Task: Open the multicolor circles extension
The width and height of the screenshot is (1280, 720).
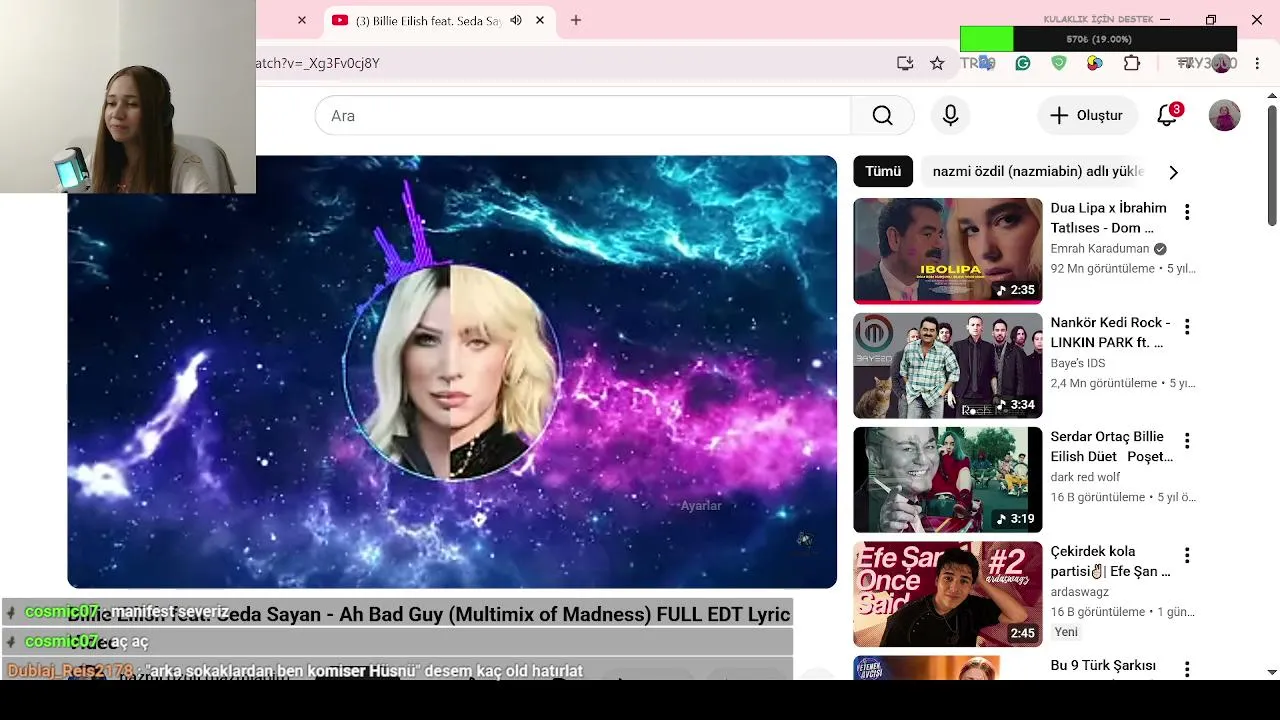Action: [1095, 63]
